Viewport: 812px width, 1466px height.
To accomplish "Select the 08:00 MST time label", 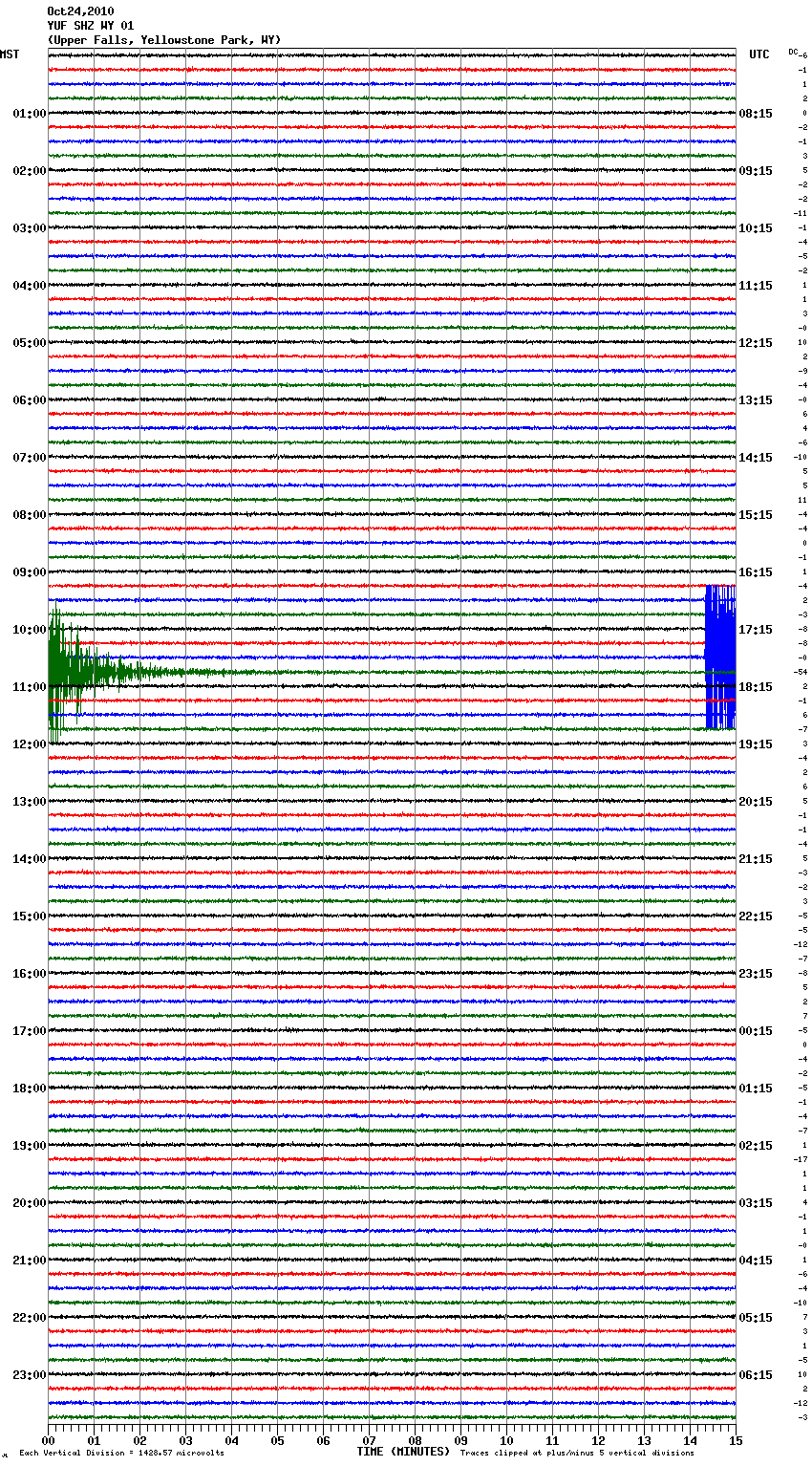I will (x=30, y=515).
